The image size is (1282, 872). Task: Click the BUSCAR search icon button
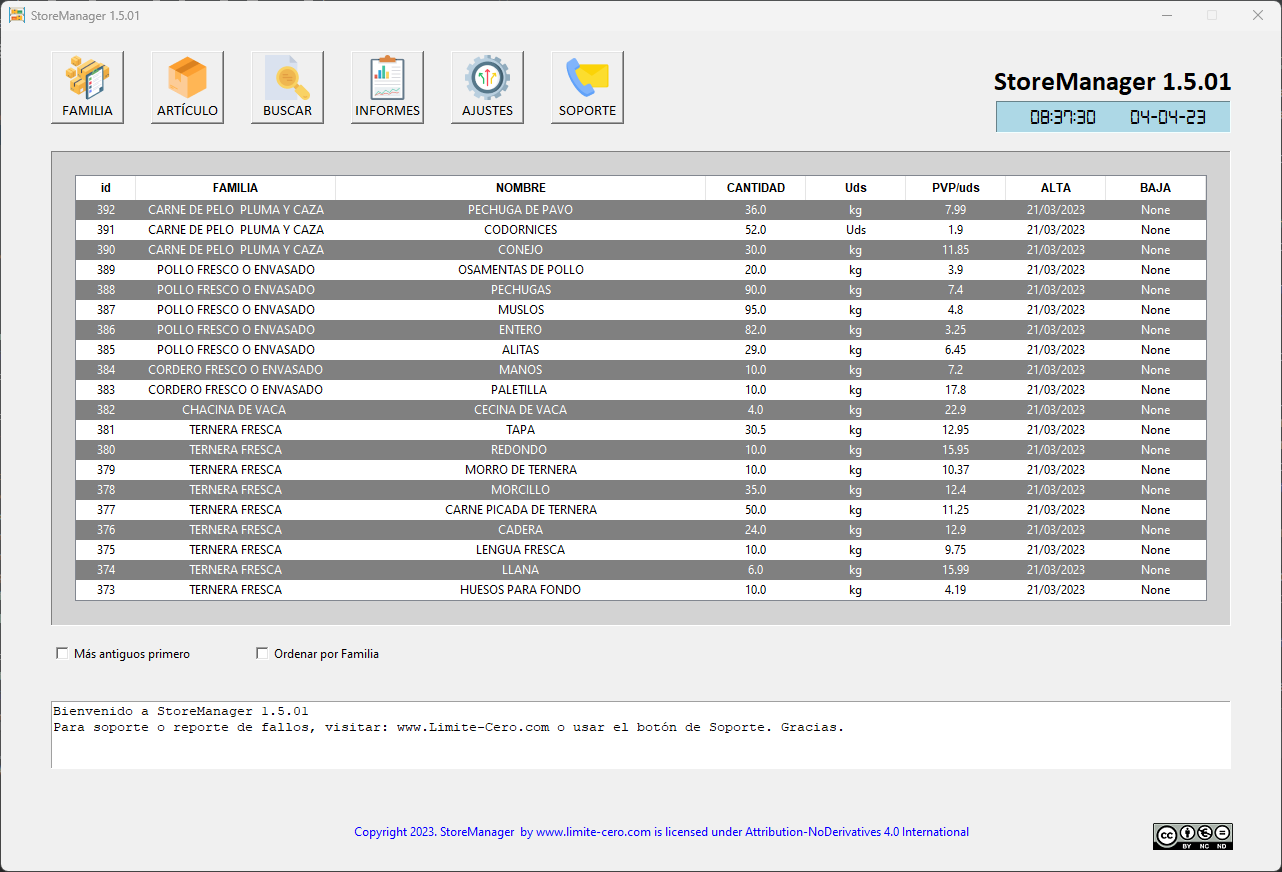[x=288, y=88]
